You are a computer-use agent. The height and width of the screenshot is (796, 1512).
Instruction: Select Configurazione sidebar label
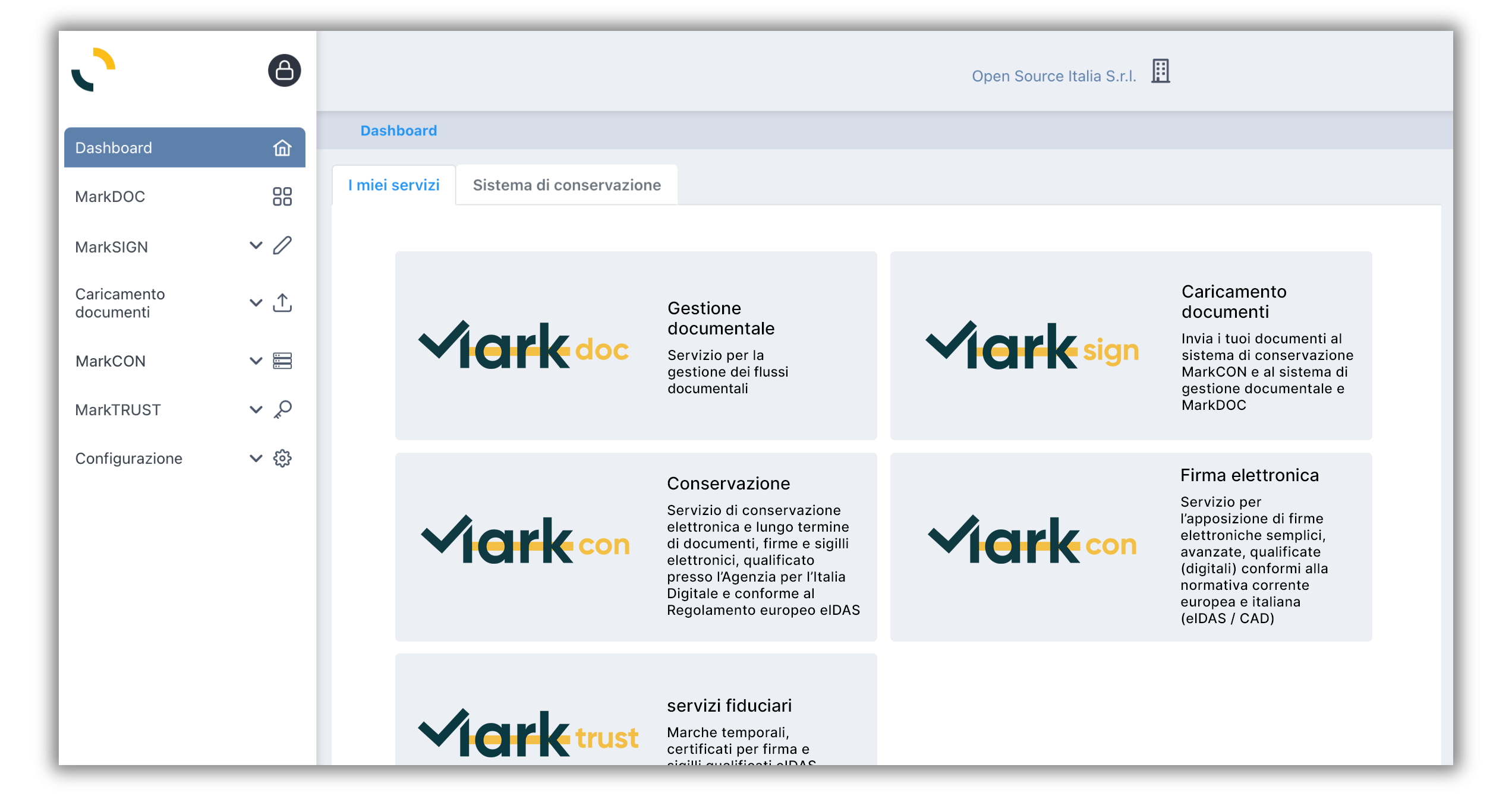[128, 458]
